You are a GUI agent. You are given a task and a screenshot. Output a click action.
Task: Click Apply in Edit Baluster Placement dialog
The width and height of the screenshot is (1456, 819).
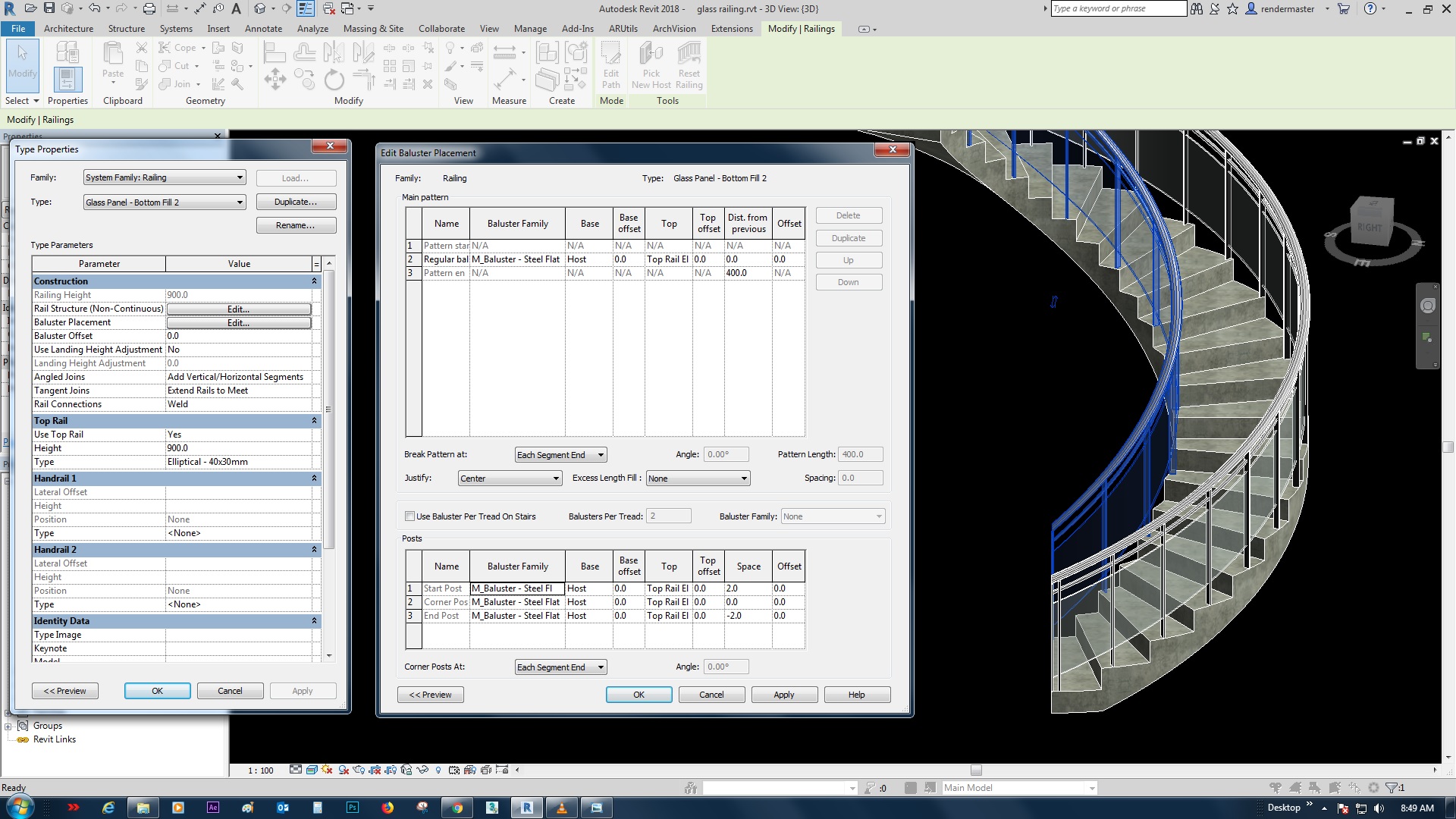click(783, 695)
